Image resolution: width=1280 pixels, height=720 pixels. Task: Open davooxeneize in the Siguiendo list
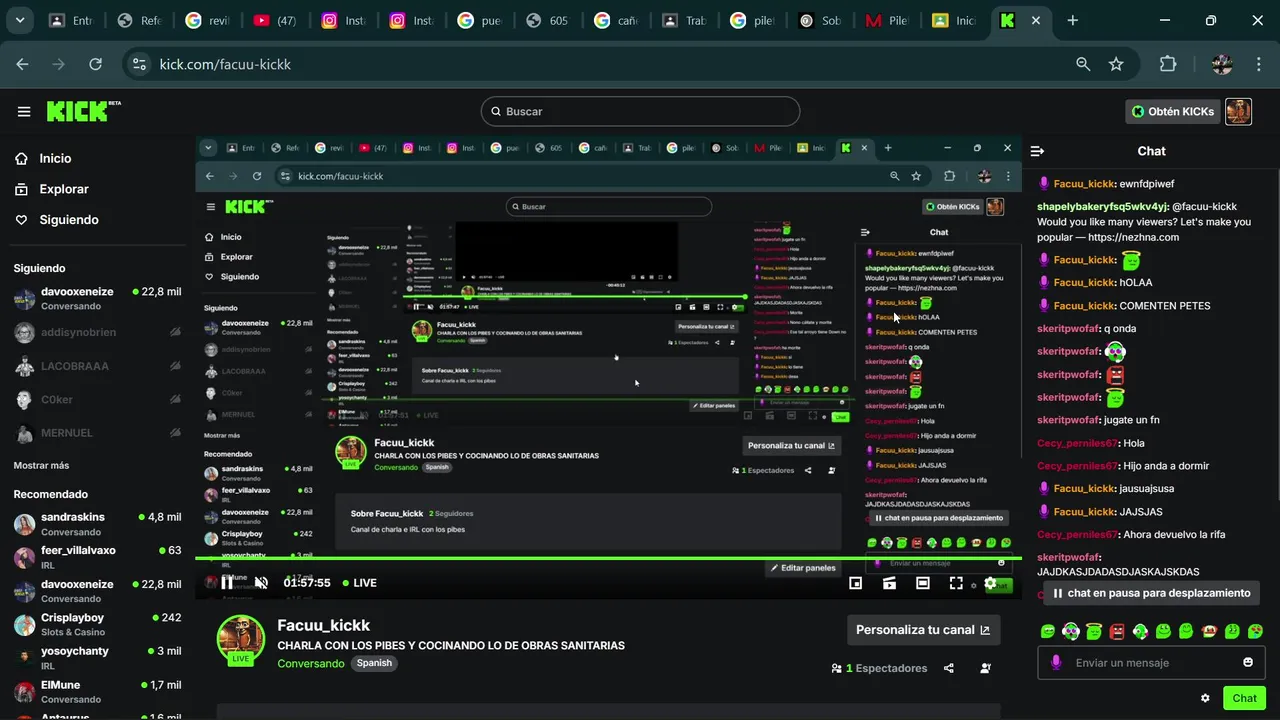(97, 298)
